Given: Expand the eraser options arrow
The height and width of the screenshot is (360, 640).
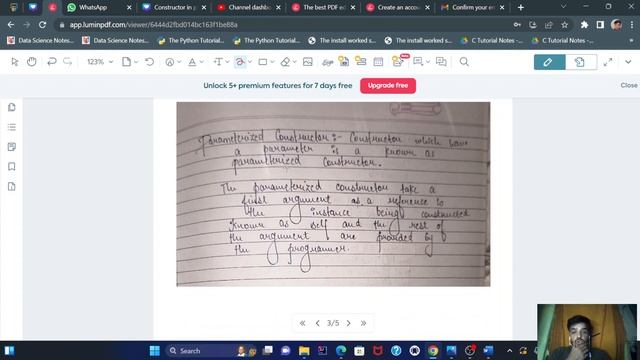Looking at the screenshot, I should [295, 62].
